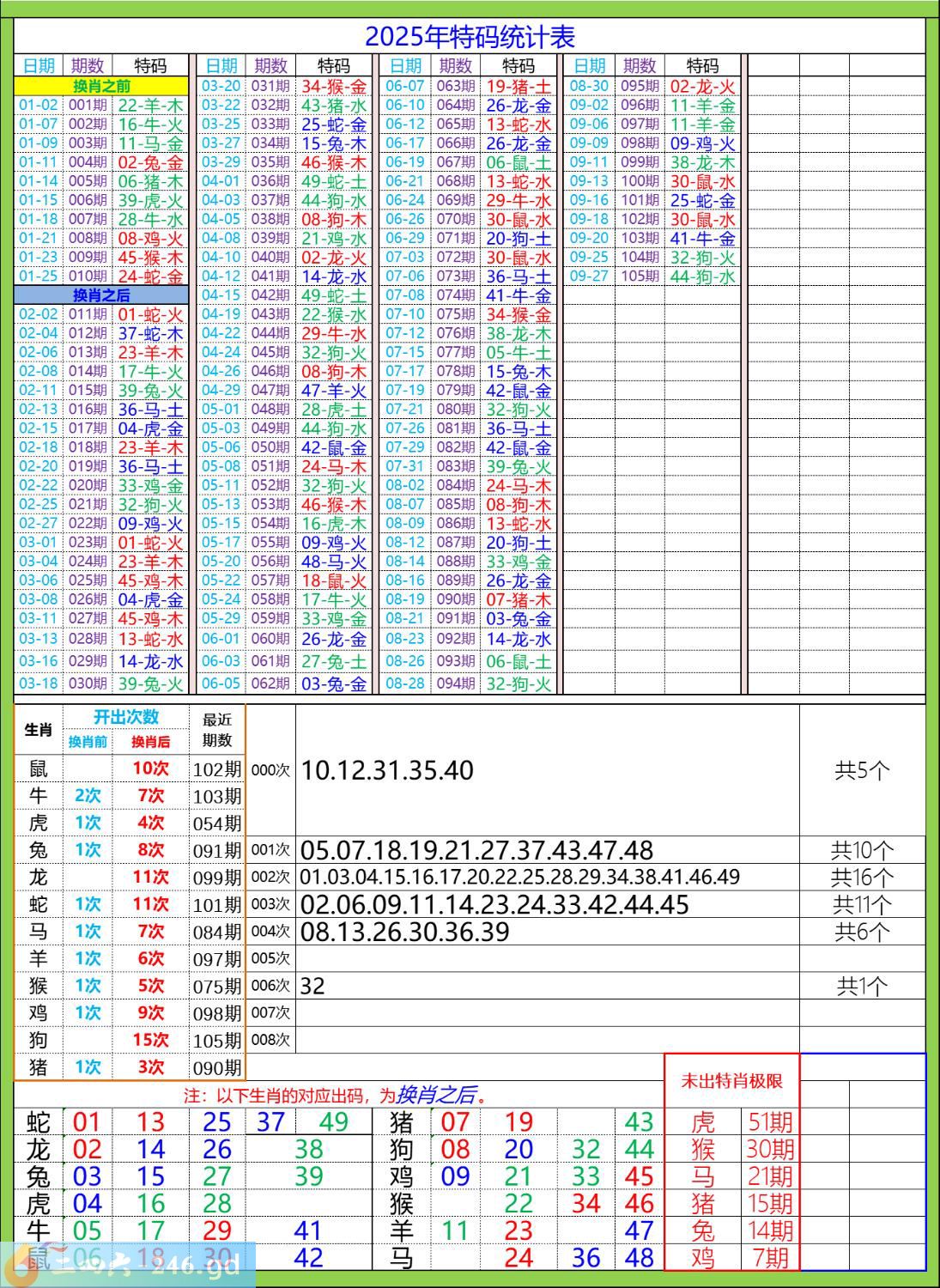
Task: Click date 08-30 for period 095期
Action: click(x=589, y=86)
